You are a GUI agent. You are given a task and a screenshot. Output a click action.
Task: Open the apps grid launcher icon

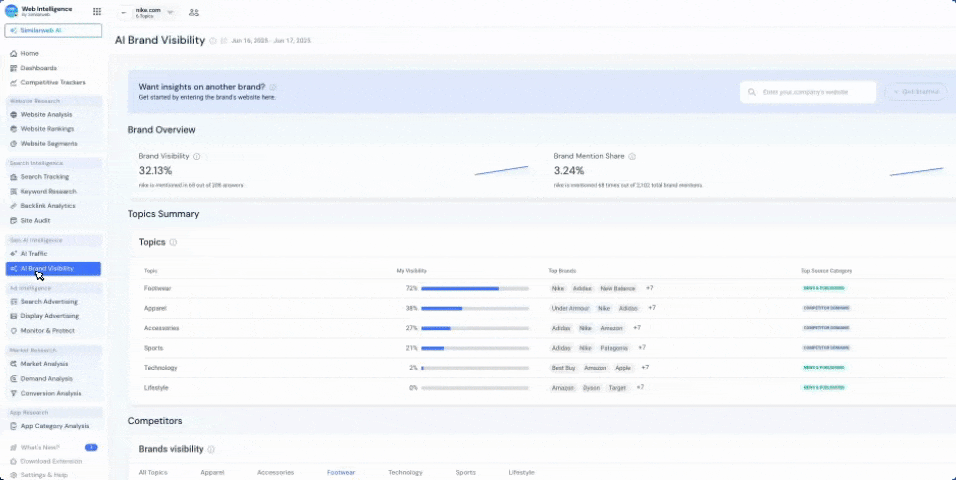coord(96,12)
